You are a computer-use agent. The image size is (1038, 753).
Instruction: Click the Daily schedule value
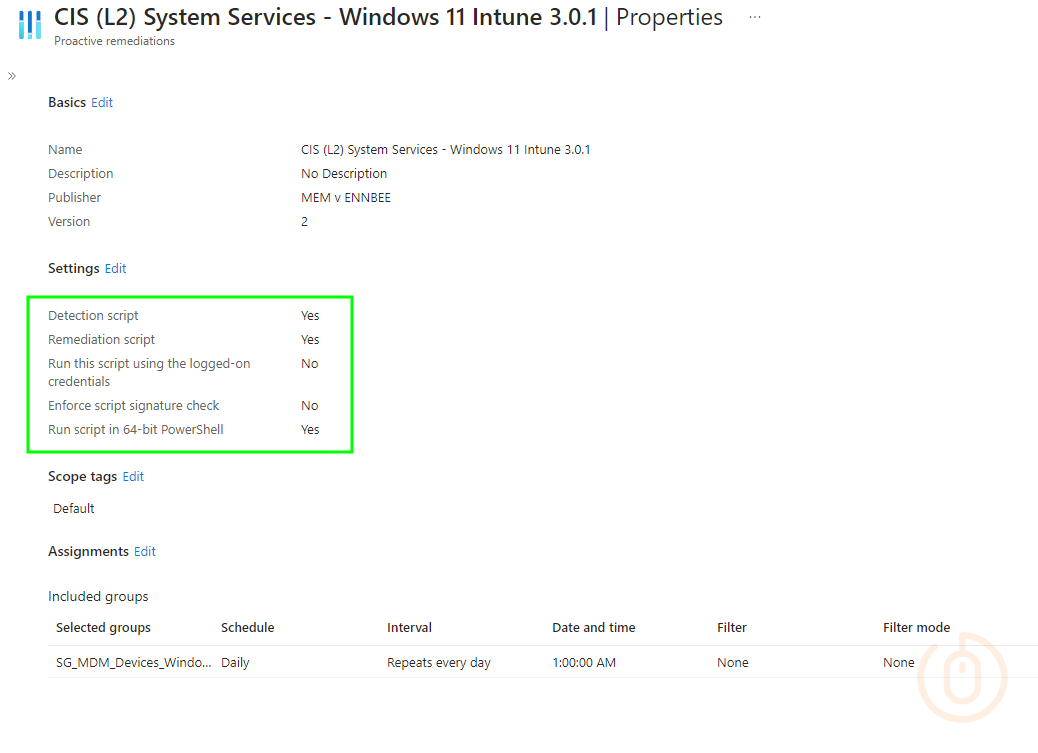[234, 662]
